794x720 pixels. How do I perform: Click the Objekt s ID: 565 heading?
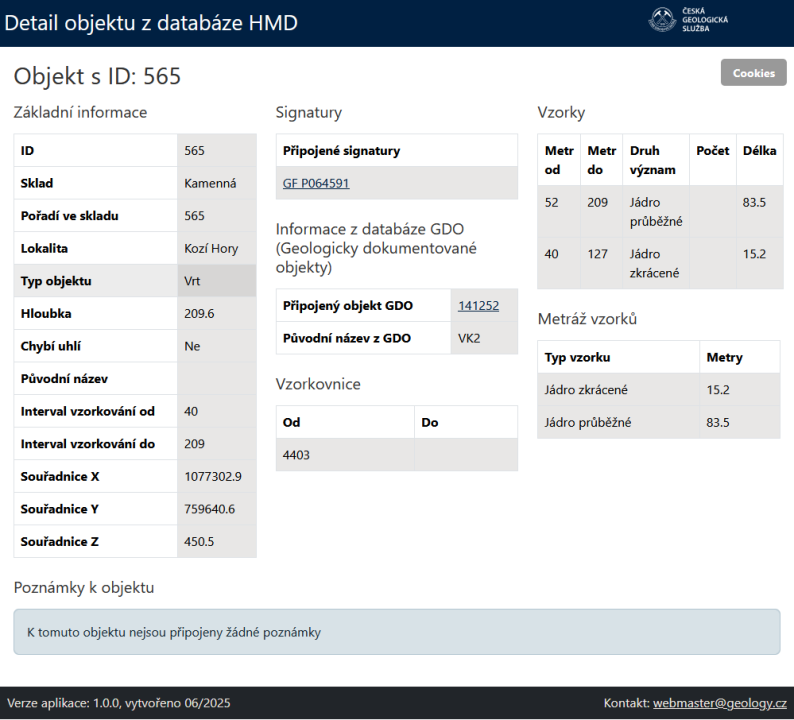click(x=97, y=77)
